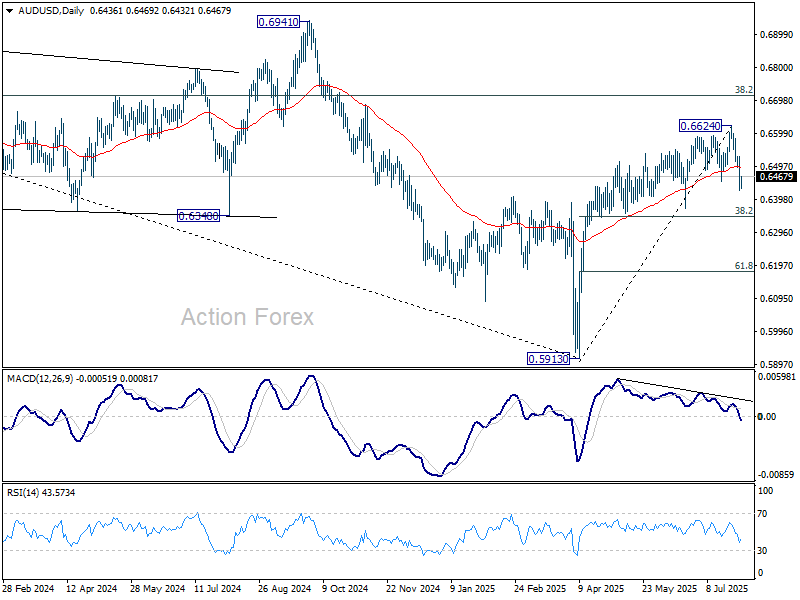800x600 pixels.
Task: Click the upper 38.2 Fibonacci level label
Action: coord(744,90)
